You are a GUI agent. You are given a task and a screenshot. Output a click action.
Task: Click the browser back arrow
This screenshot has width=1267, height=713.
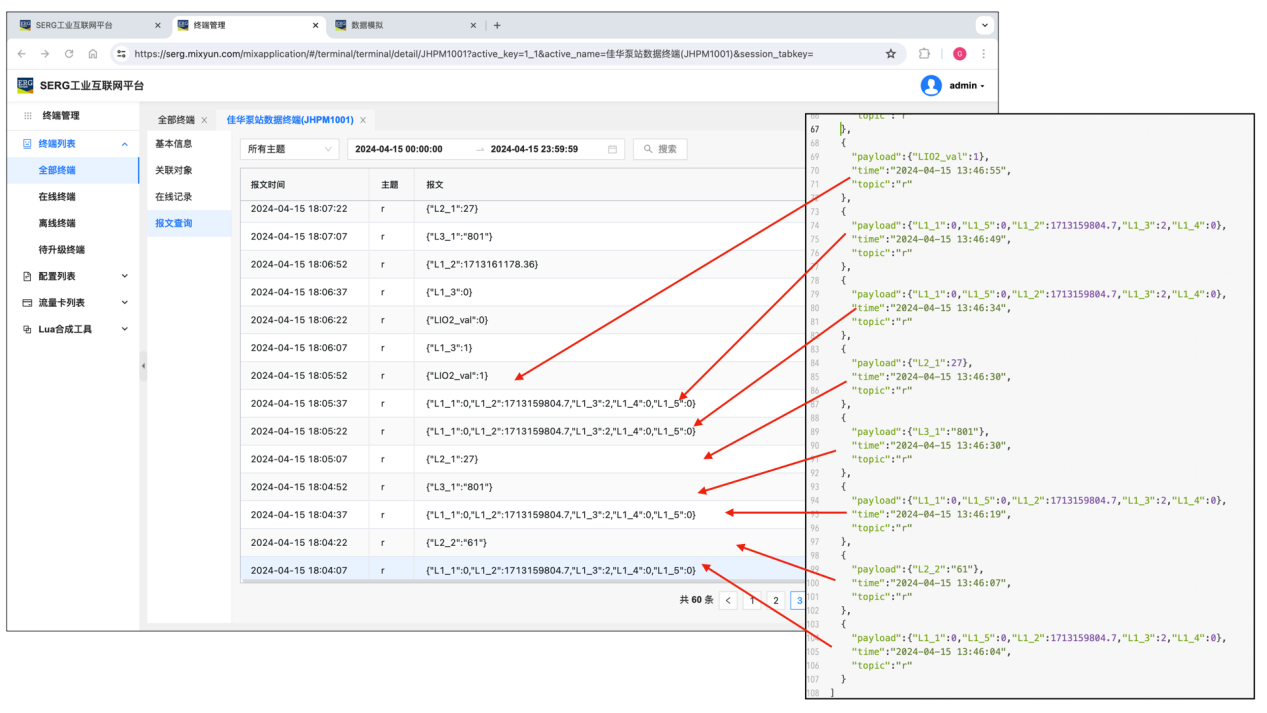click(22, 54)
